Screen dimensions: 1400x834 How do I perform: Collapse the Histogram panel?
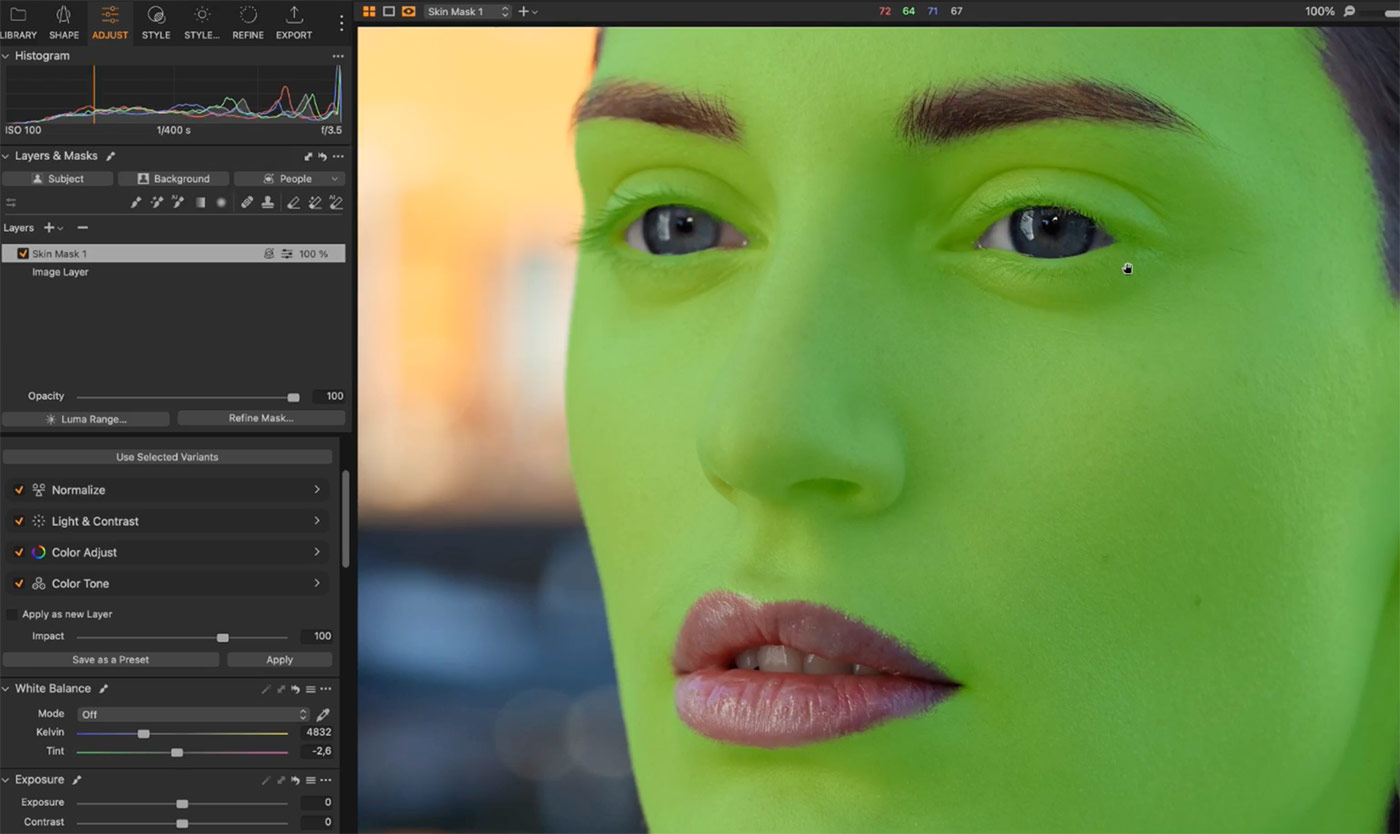coord(6,56)
